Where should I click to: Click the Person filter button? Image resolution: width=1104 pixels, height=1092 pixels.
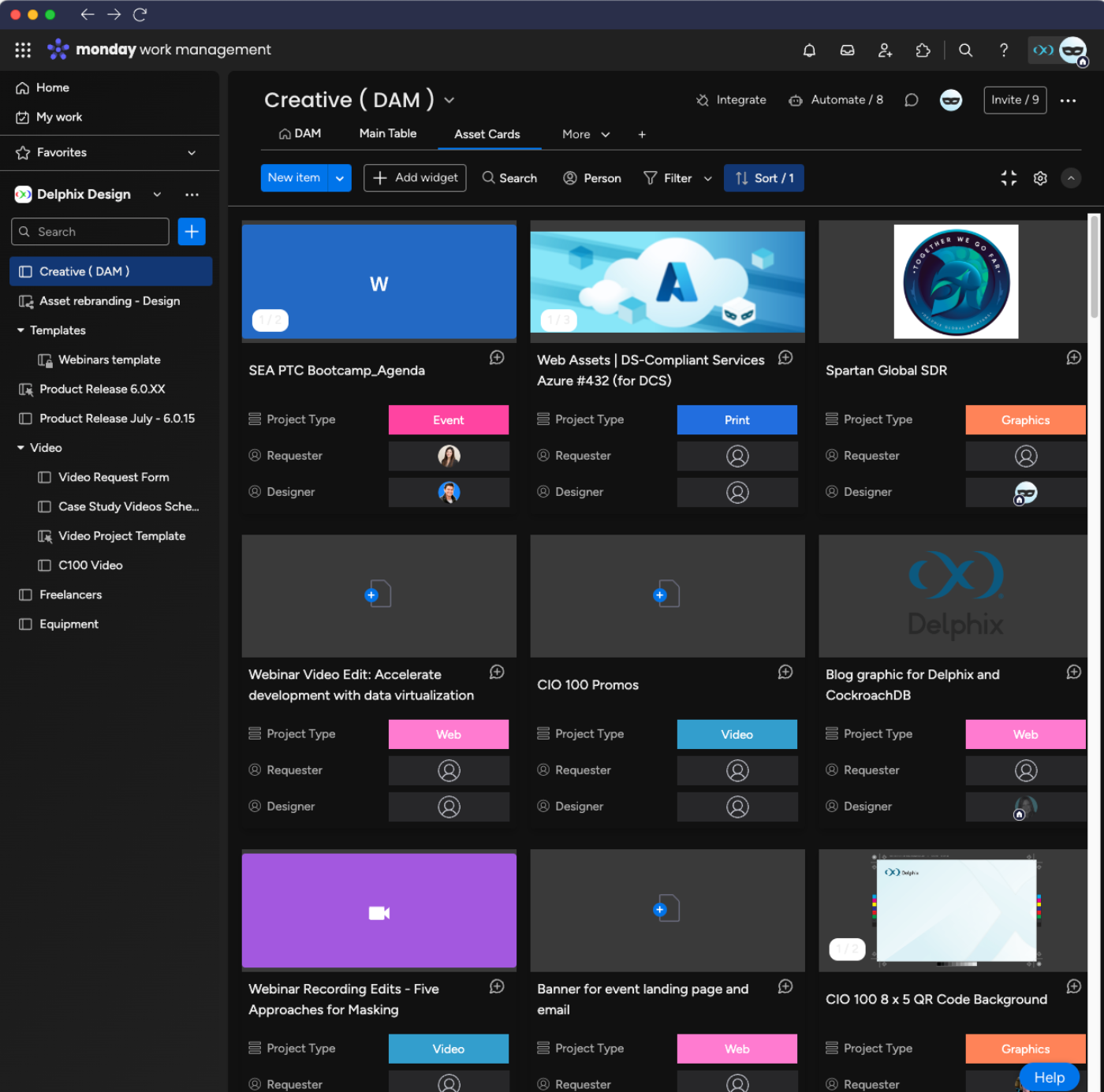[592, 178]
